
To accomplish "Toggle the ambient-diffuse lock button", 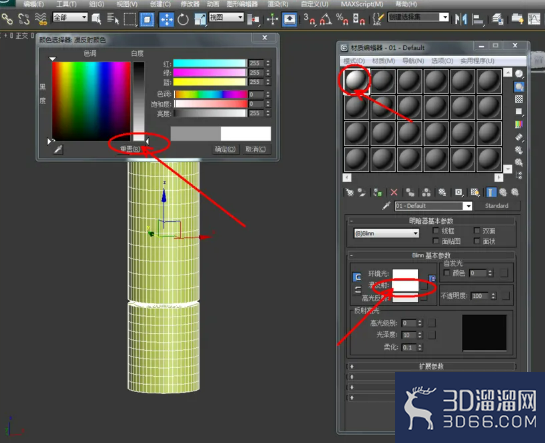I will pos(357,277).
